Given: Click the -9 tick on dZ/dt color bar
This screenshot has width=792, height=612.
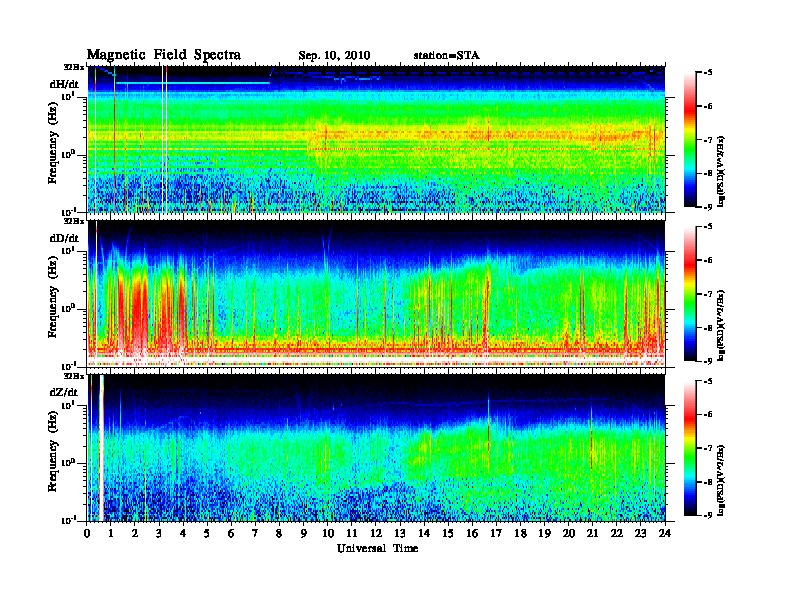Looking at the screenshot, I should [708, 515].
